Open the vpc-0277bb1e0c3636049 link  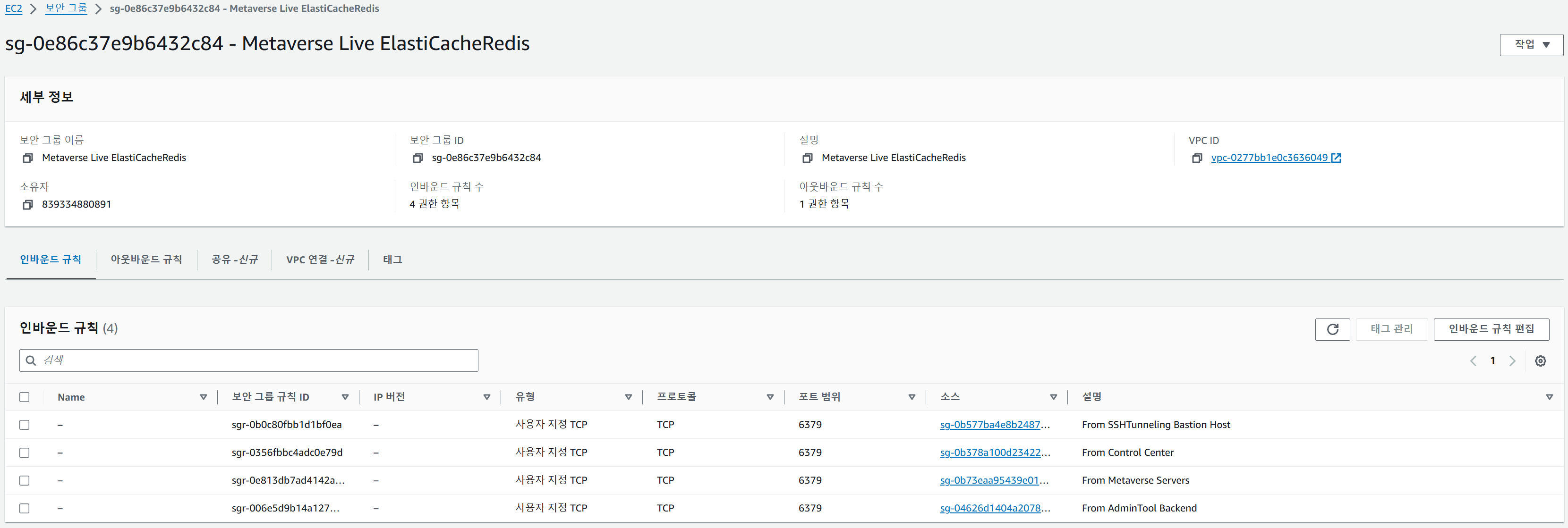pos(1269,158)
